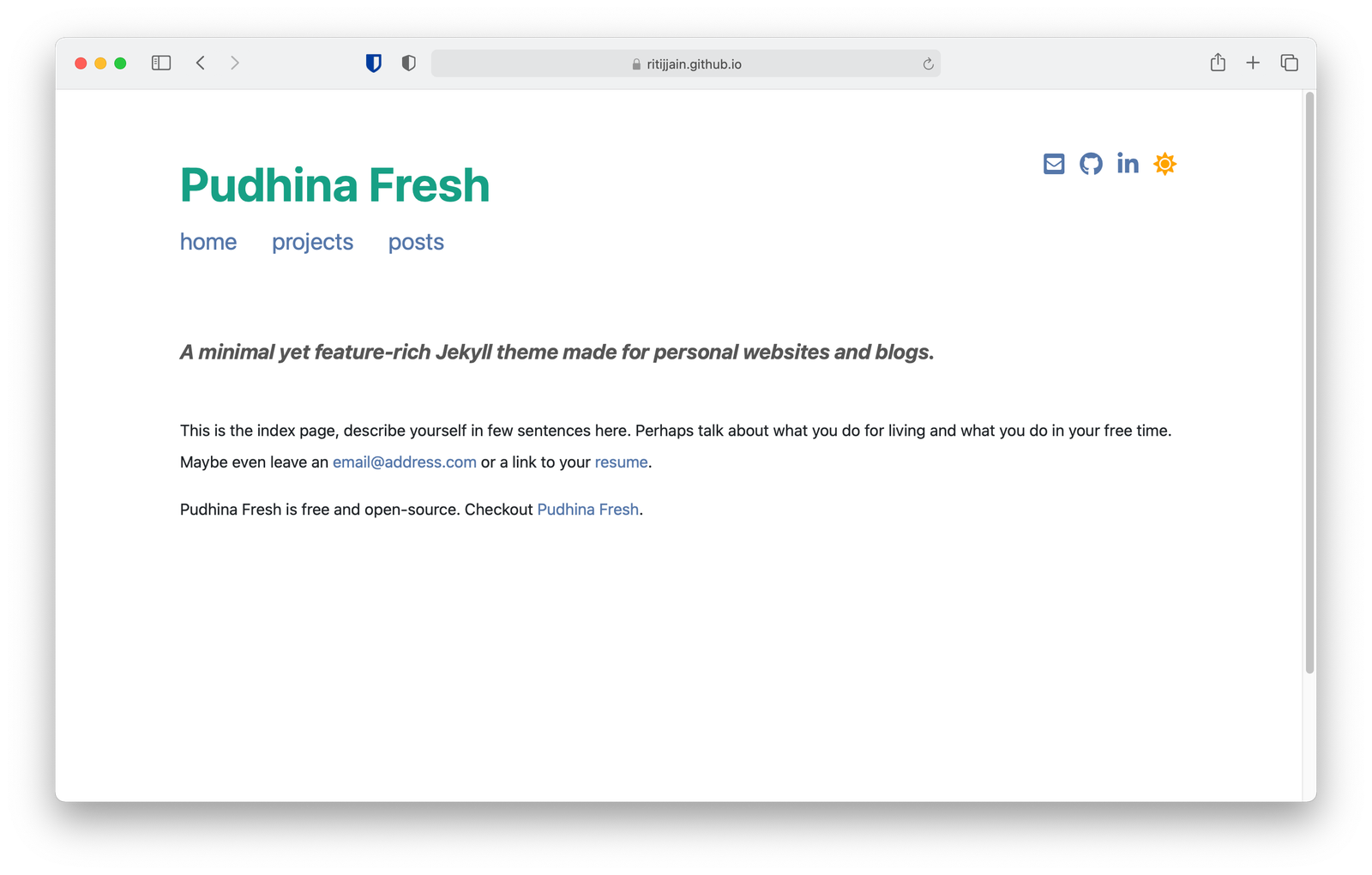
Task: Toggle light/dark theme with sun icon
Action: coord(1164,164)
